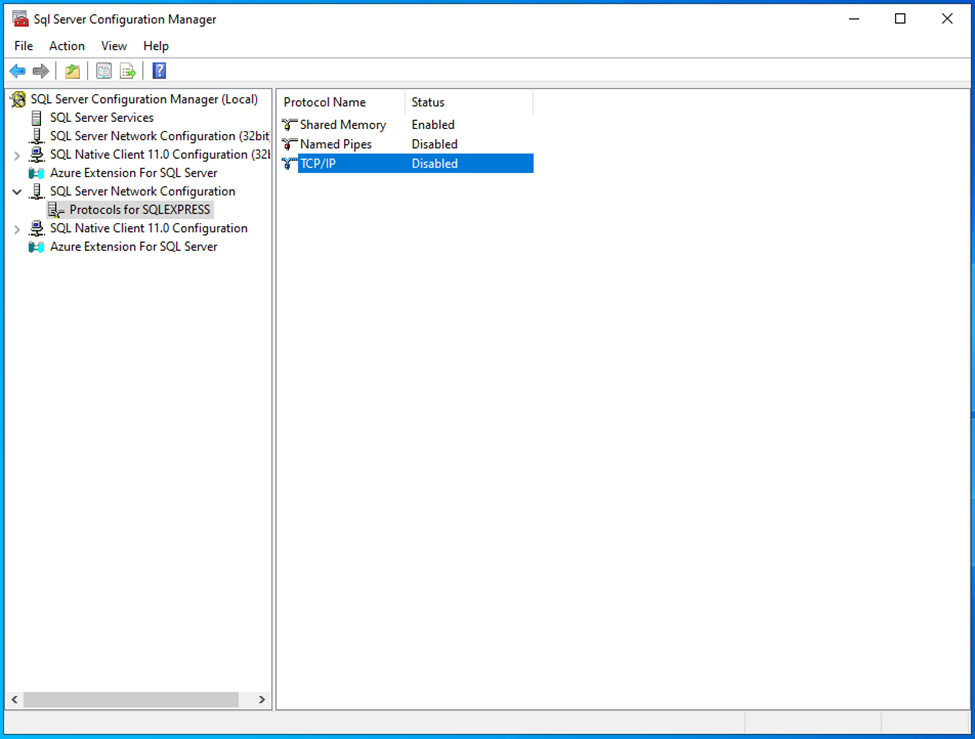This screenshot has height=739, width=975.
Task: Click the Back arrow toolbar icon
Action: point(17,71)
